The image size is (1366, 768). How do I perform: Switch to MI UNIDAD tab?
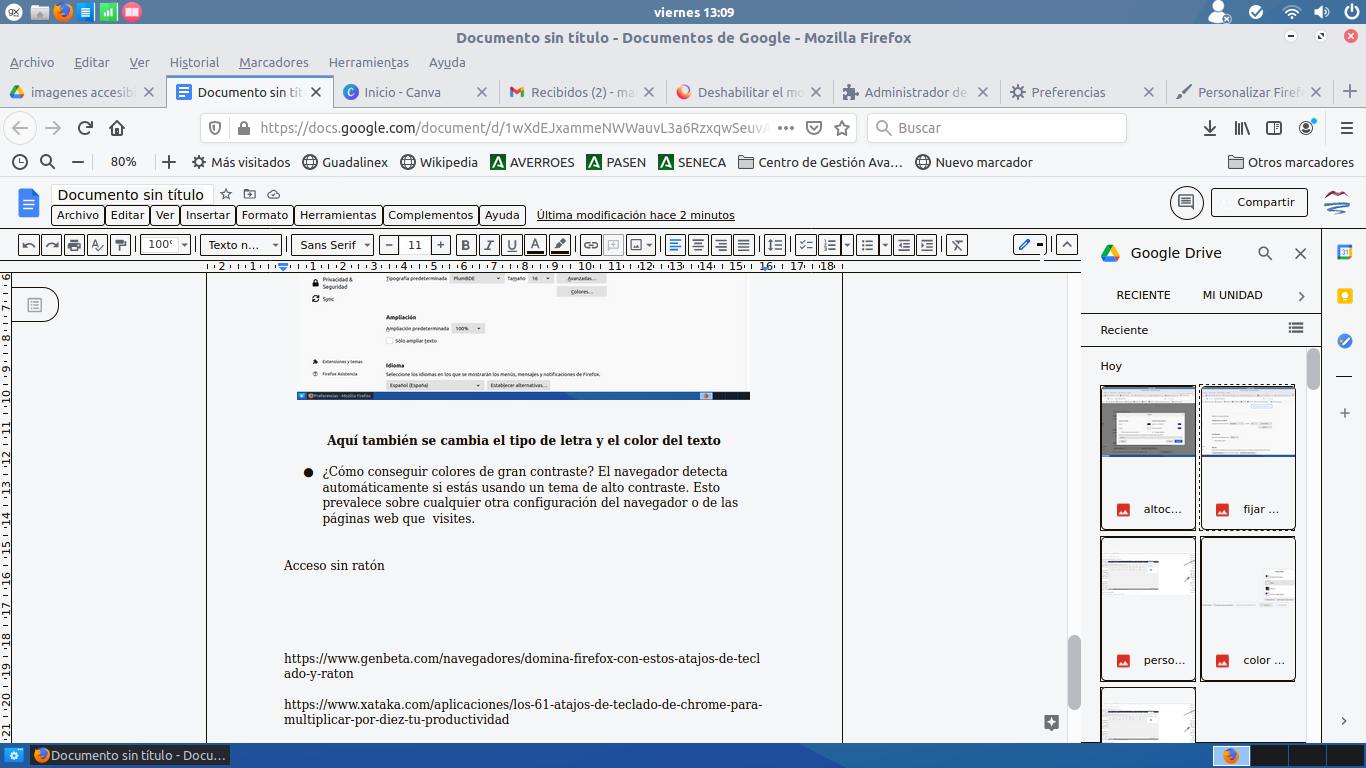(x=1232, y=296)
